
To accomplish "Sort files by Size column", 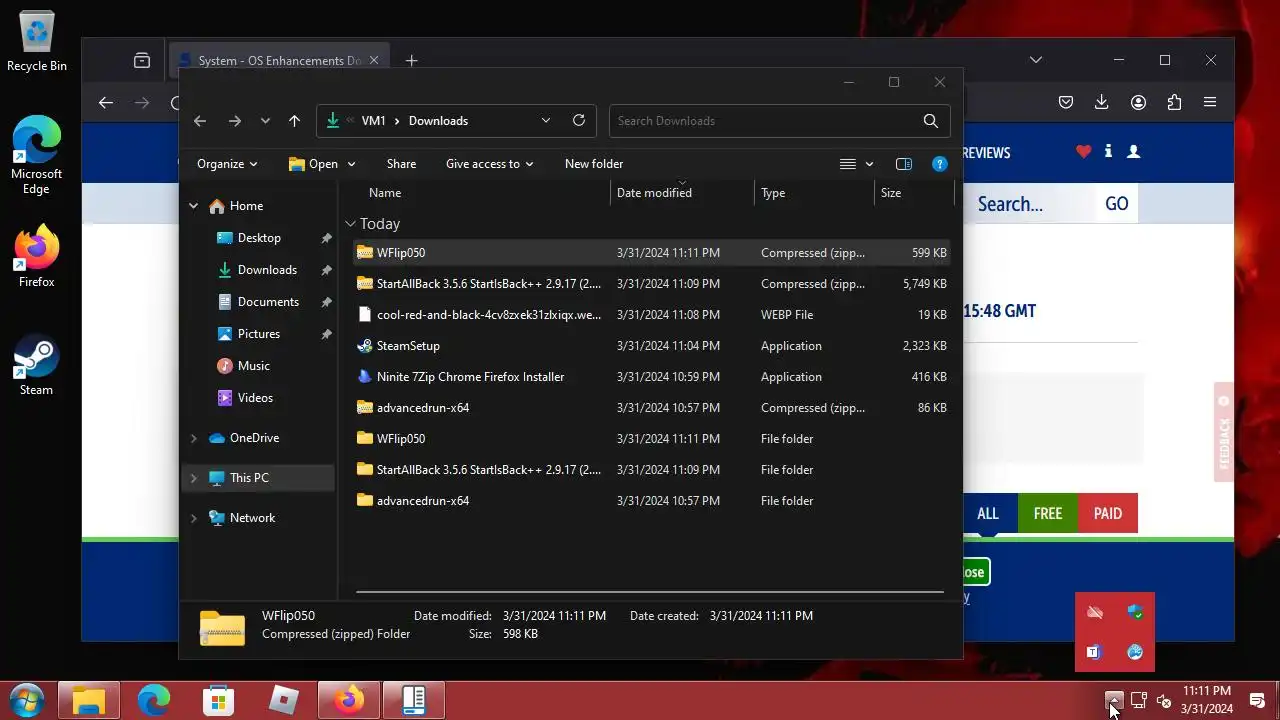I will click(891, 193).
